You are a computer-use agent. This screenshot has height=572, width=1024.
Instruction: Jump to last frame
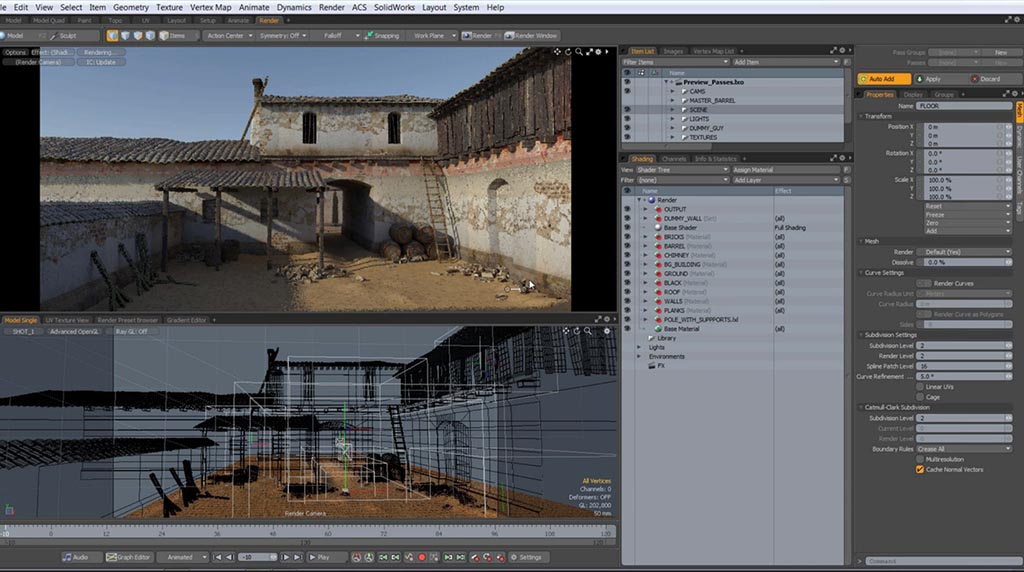(x=297, y=557)
